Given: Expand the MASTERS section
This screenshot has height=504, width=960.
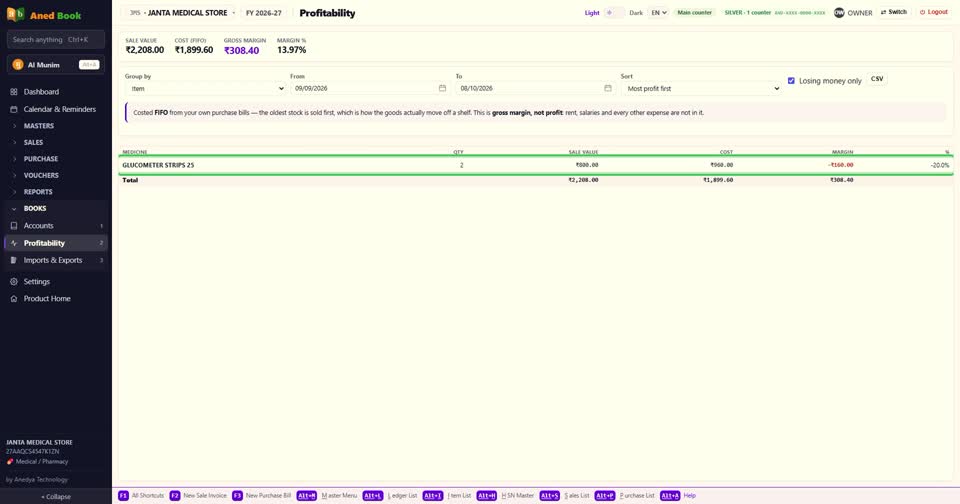Looking at the screenshot, I should coord(39,126).
